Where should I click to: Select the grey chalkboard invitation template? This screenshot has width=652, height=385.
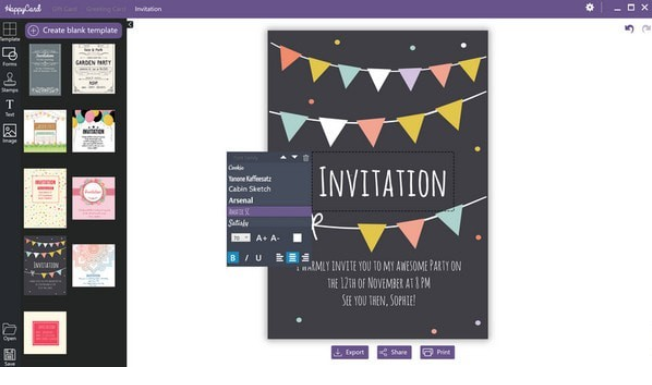coord(45,69)
